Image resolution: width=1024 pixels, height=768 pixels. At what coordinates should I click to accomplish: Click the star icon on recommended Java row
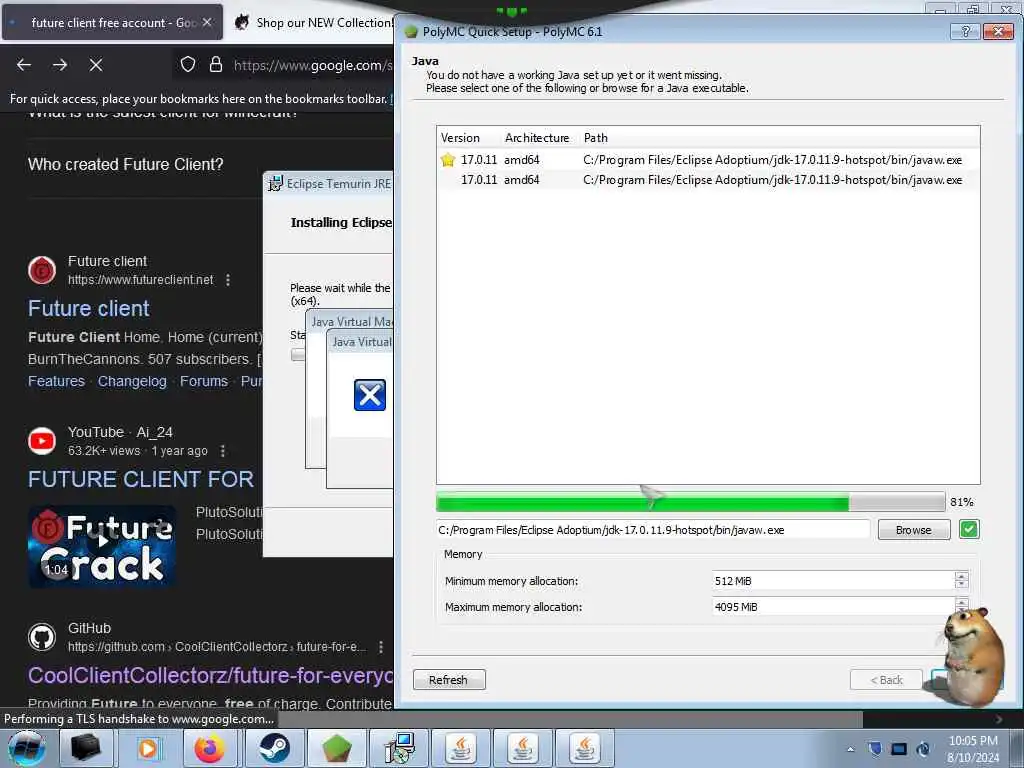click(x=448, y=159)
